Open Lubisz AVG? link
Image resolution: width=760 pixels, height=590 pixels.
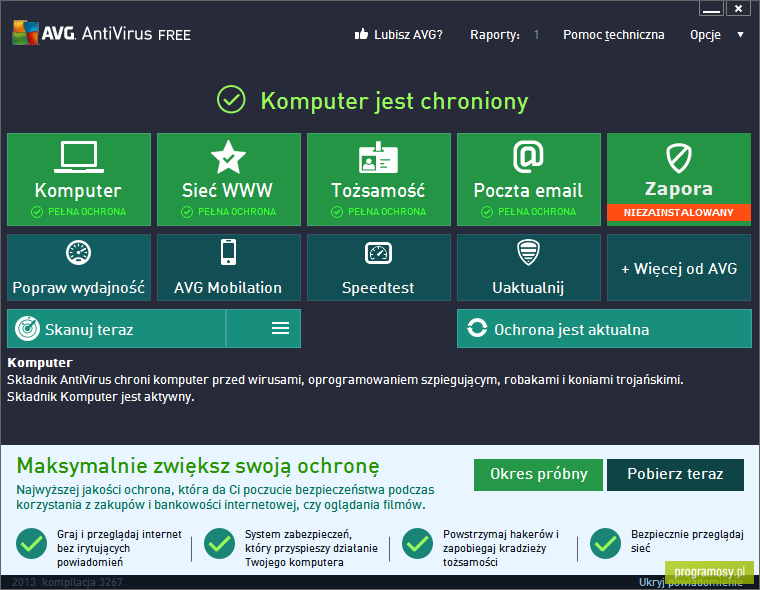coord(408,35)
